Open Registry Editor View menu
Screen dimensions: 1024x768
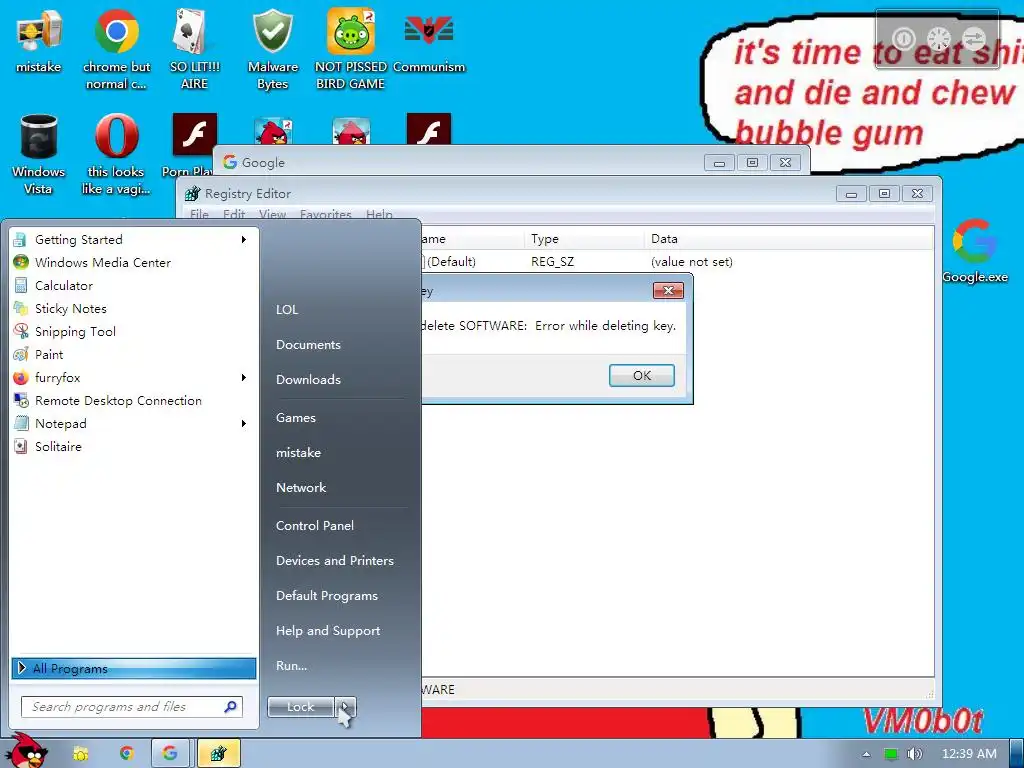point(272,214)
